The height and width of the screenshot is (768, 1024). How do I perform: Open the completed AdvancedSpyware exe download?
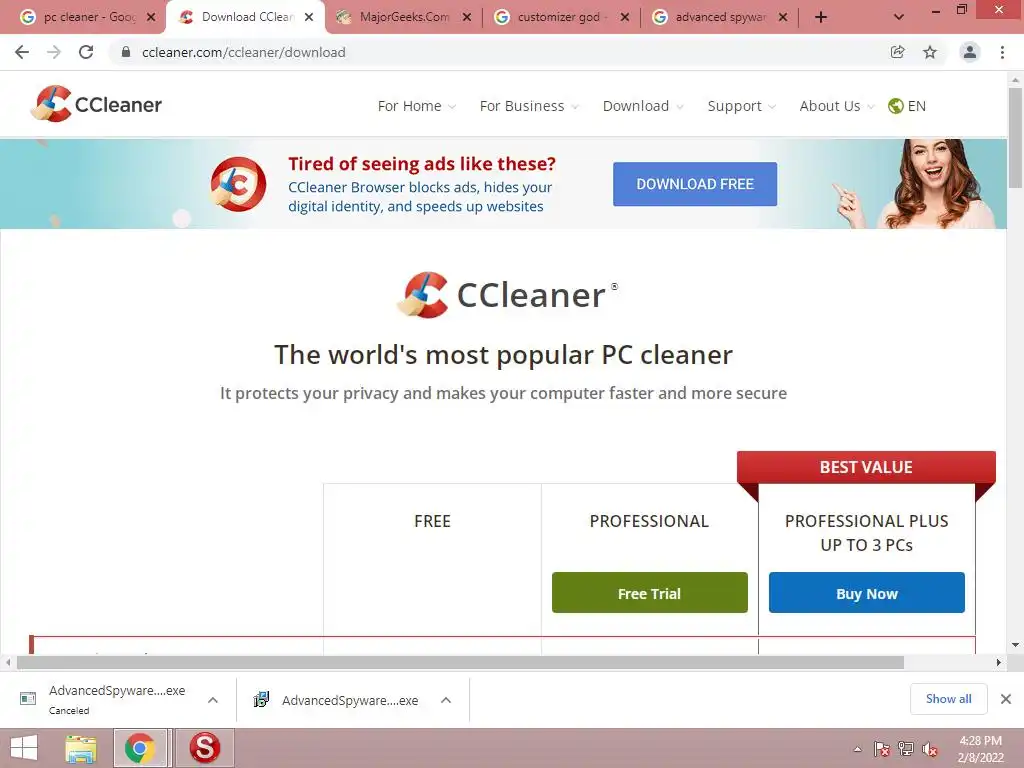[x=336, y=700]
